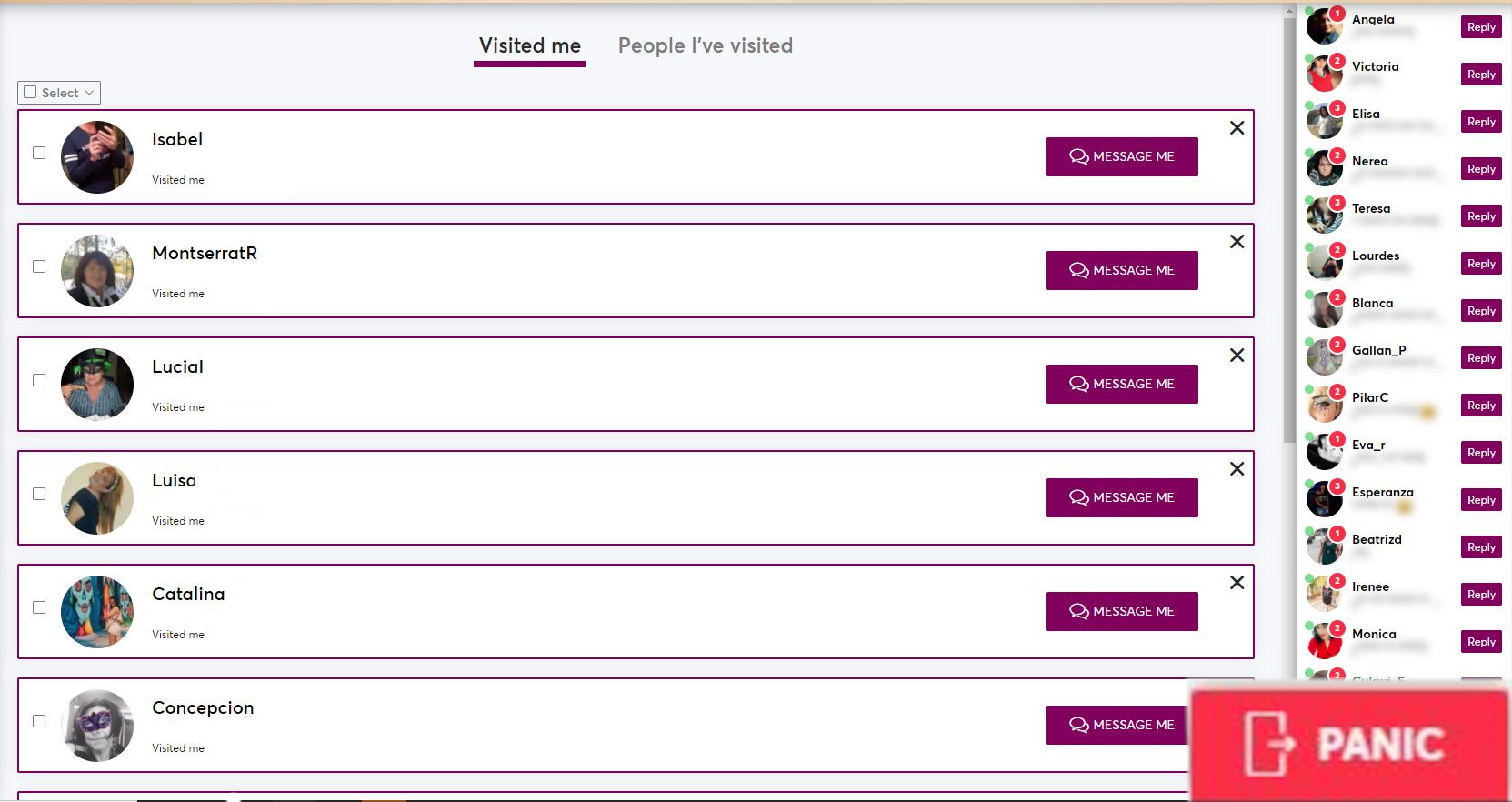The image size is (1512, 802).
Task: Switch to People I've visited tab
Action: pos(705,45)
